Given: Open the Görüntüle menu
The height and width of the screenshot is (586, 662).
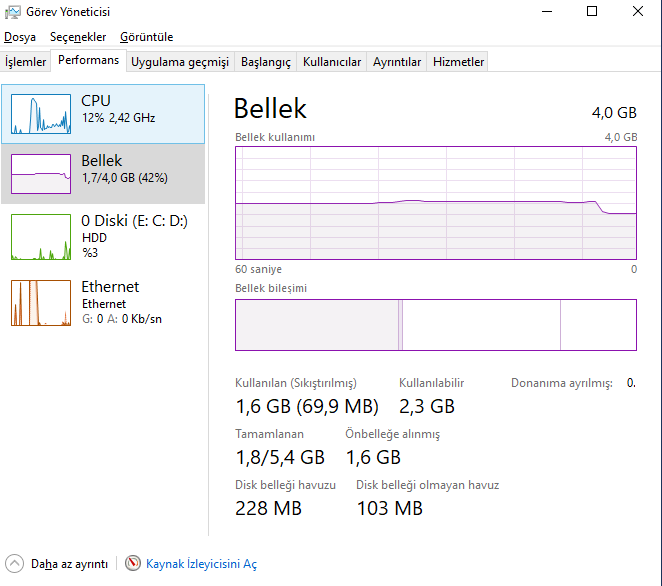Looking at the screenshot, I should click(x=146, y=37).
